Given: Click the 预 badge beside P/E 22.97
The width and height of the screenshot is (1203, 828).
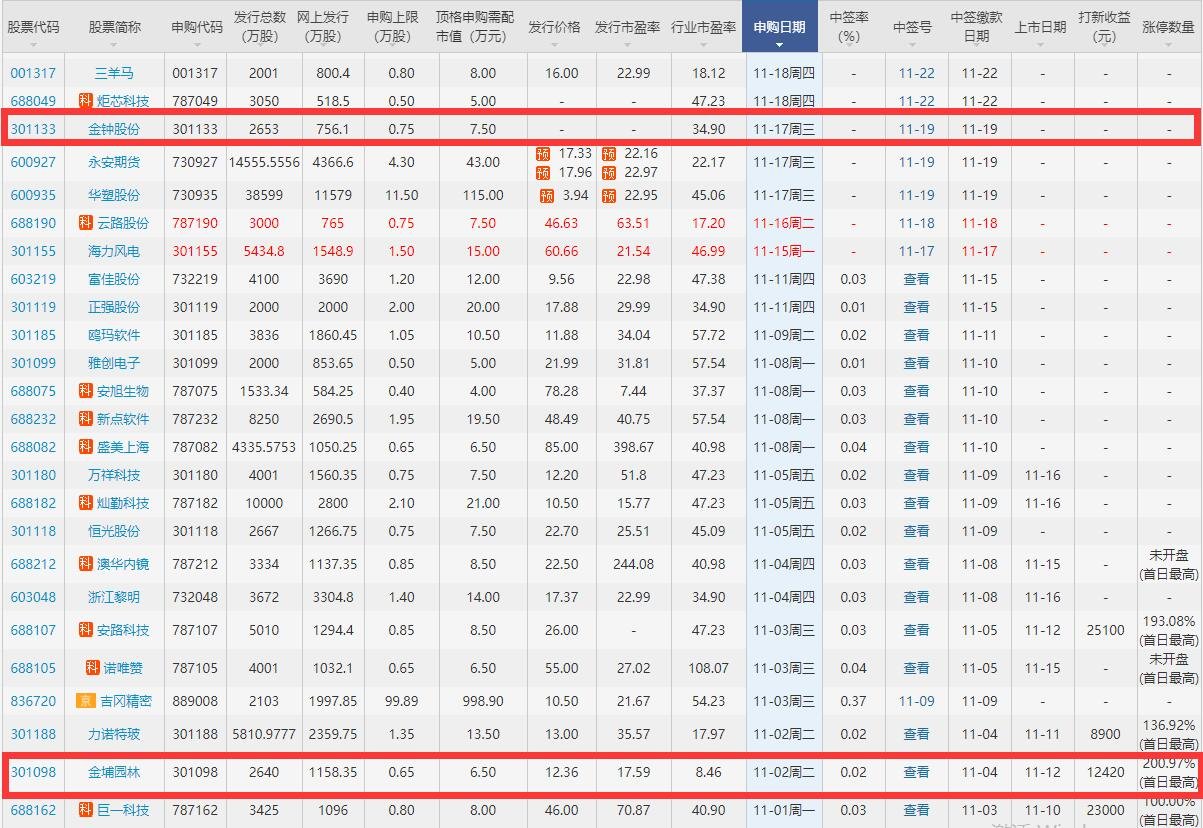Looking at the screenshot, I should [x=609, y=172].
